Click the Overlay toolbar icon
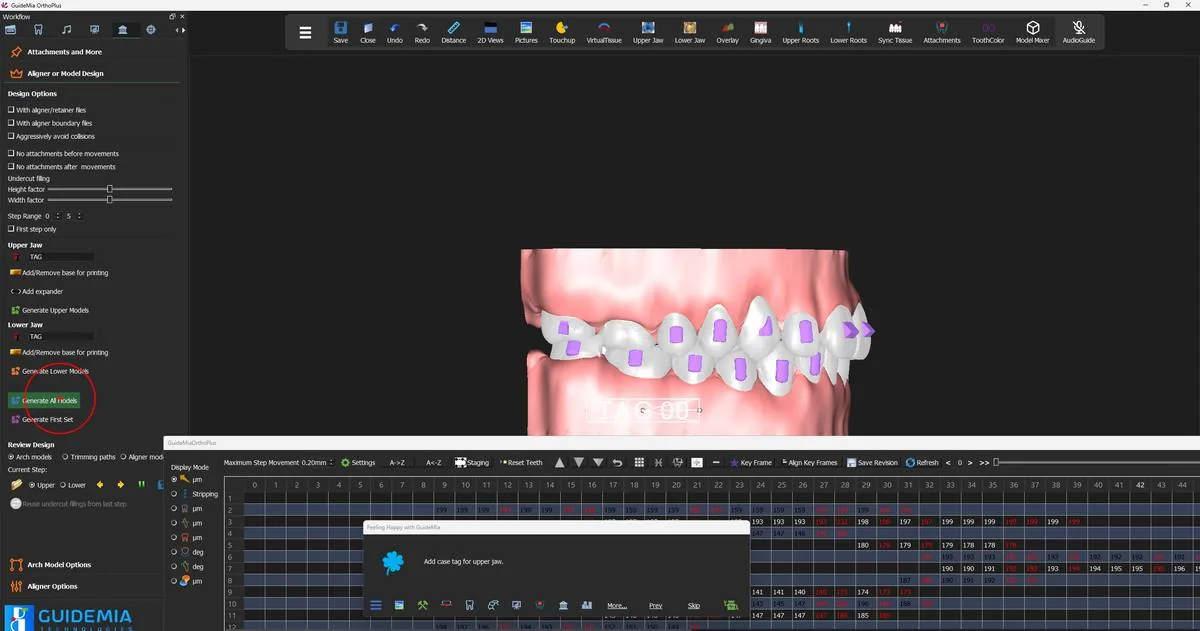1200x631 pixels. pos(727,32)
